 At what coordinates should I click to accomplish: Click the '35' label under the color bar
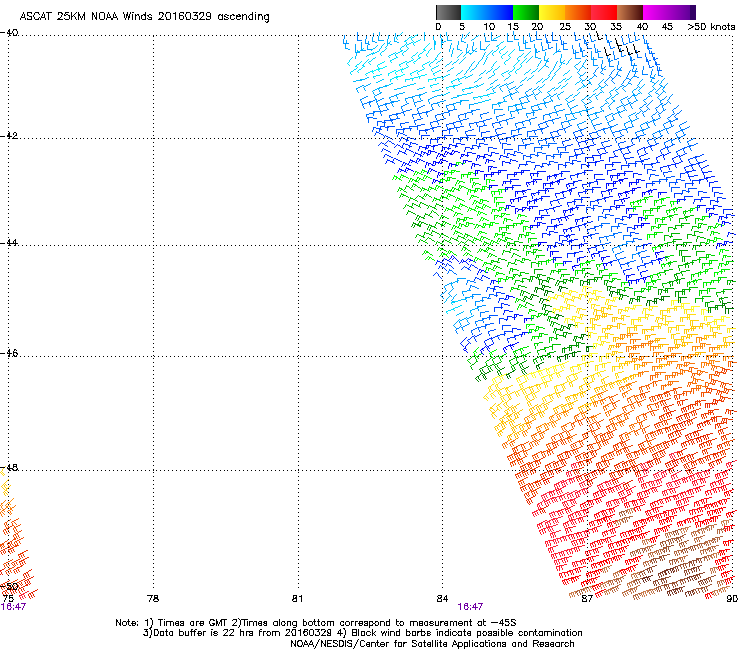615,27
